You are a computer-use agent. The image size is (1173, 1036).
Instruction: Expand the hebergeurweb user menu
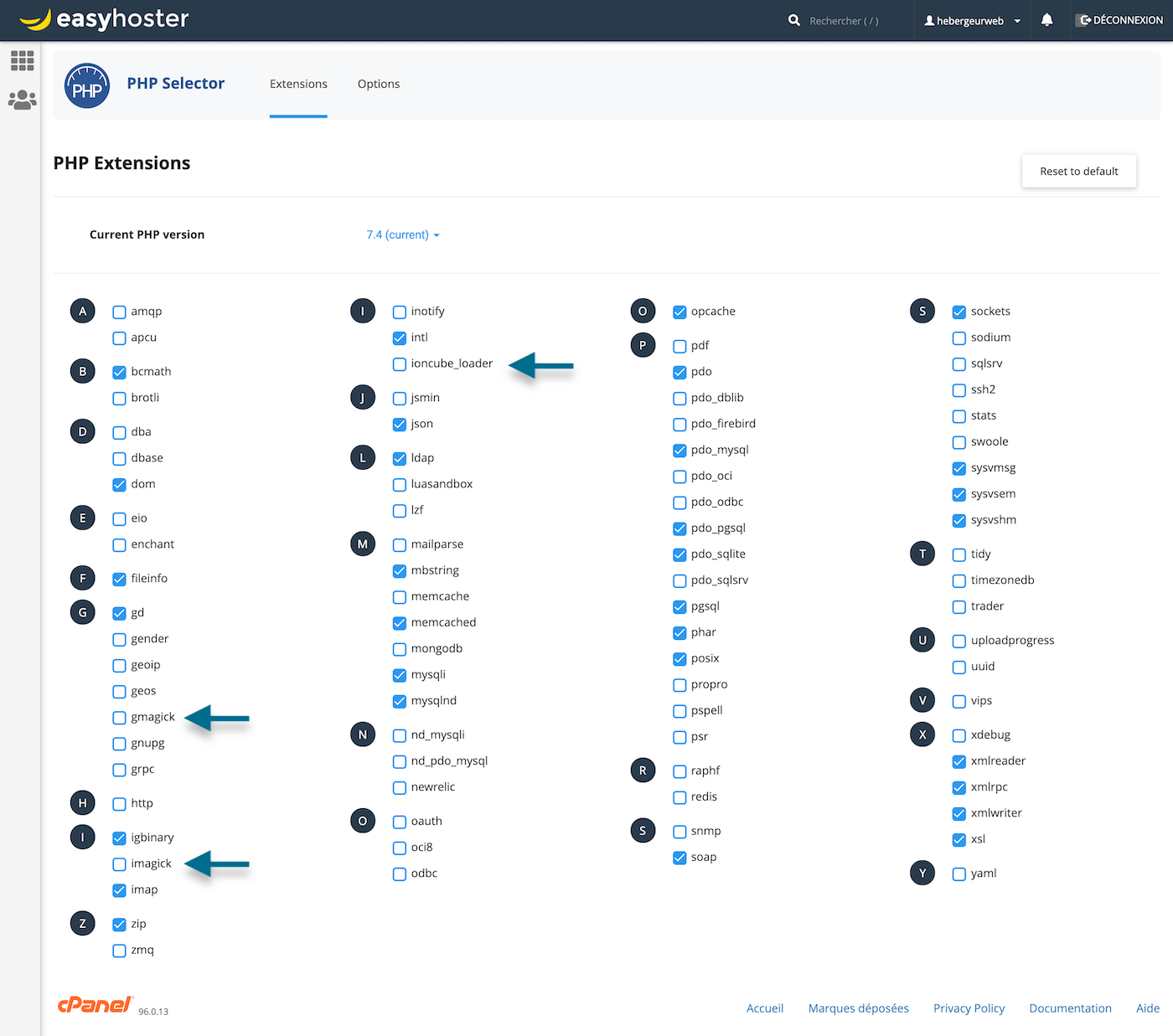tap(972, 21)
